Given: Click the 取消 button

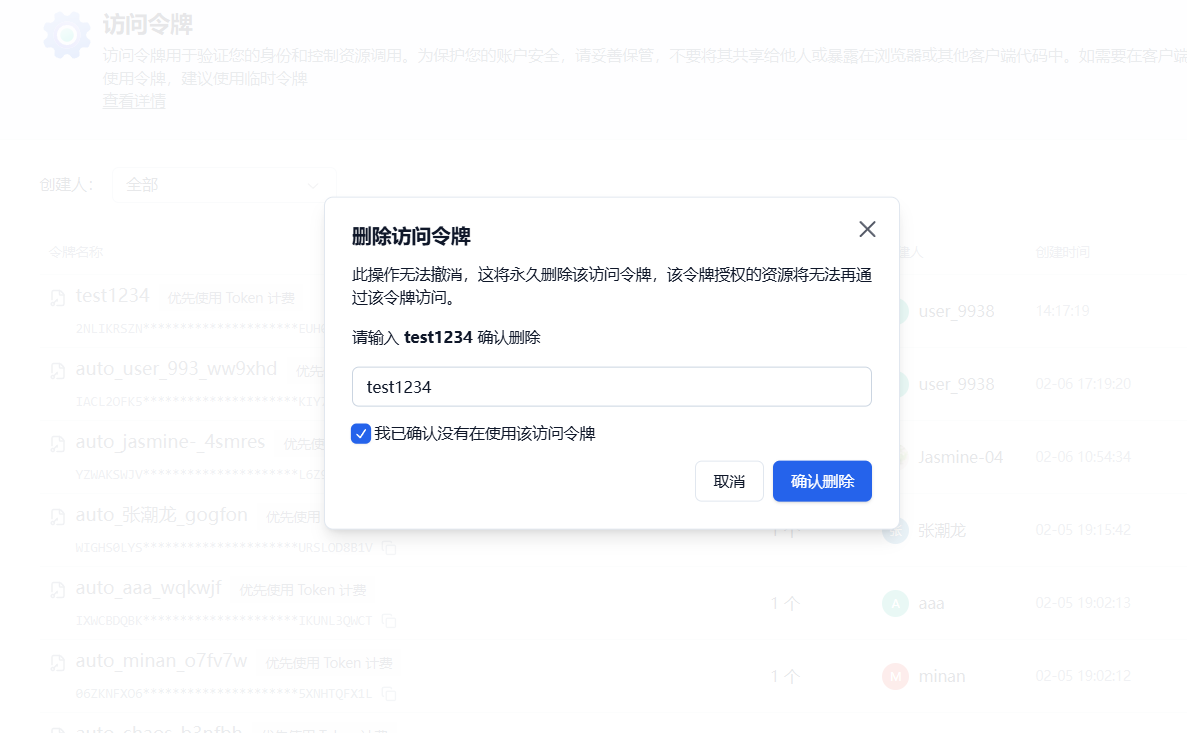Looking at the screenshot, I should (x=729, y=481).
